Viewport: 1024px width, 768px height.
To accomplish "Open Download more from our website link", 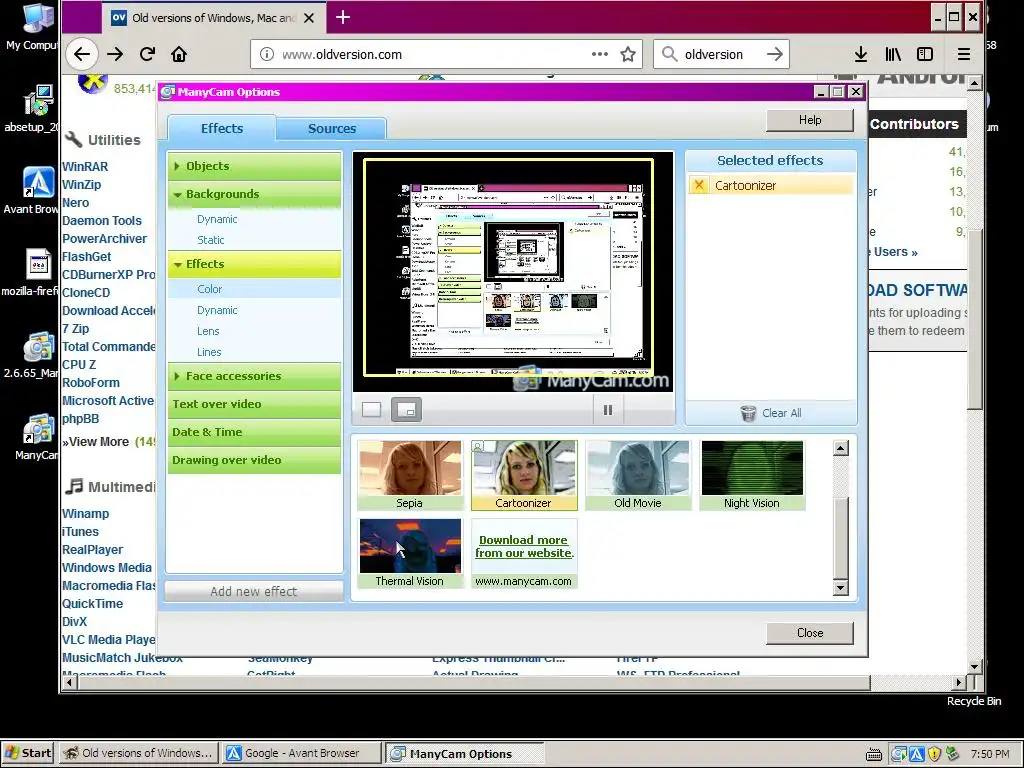I will pyautogui.click(x=524, y=547).
